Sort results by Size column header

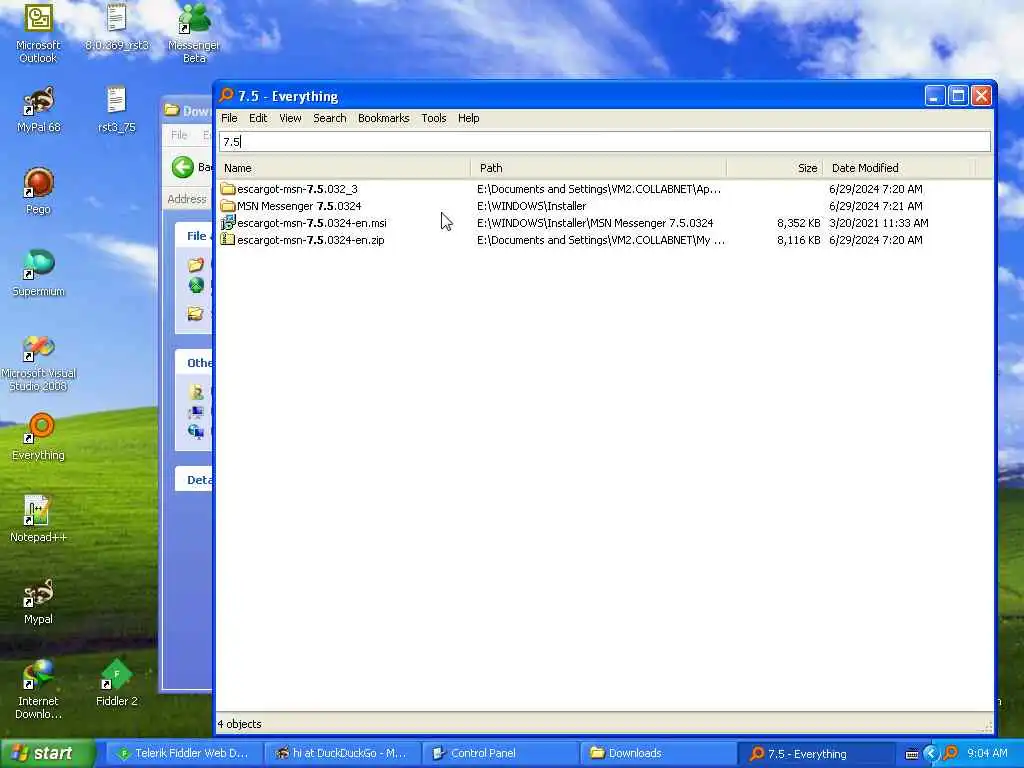tap(775, 168)
